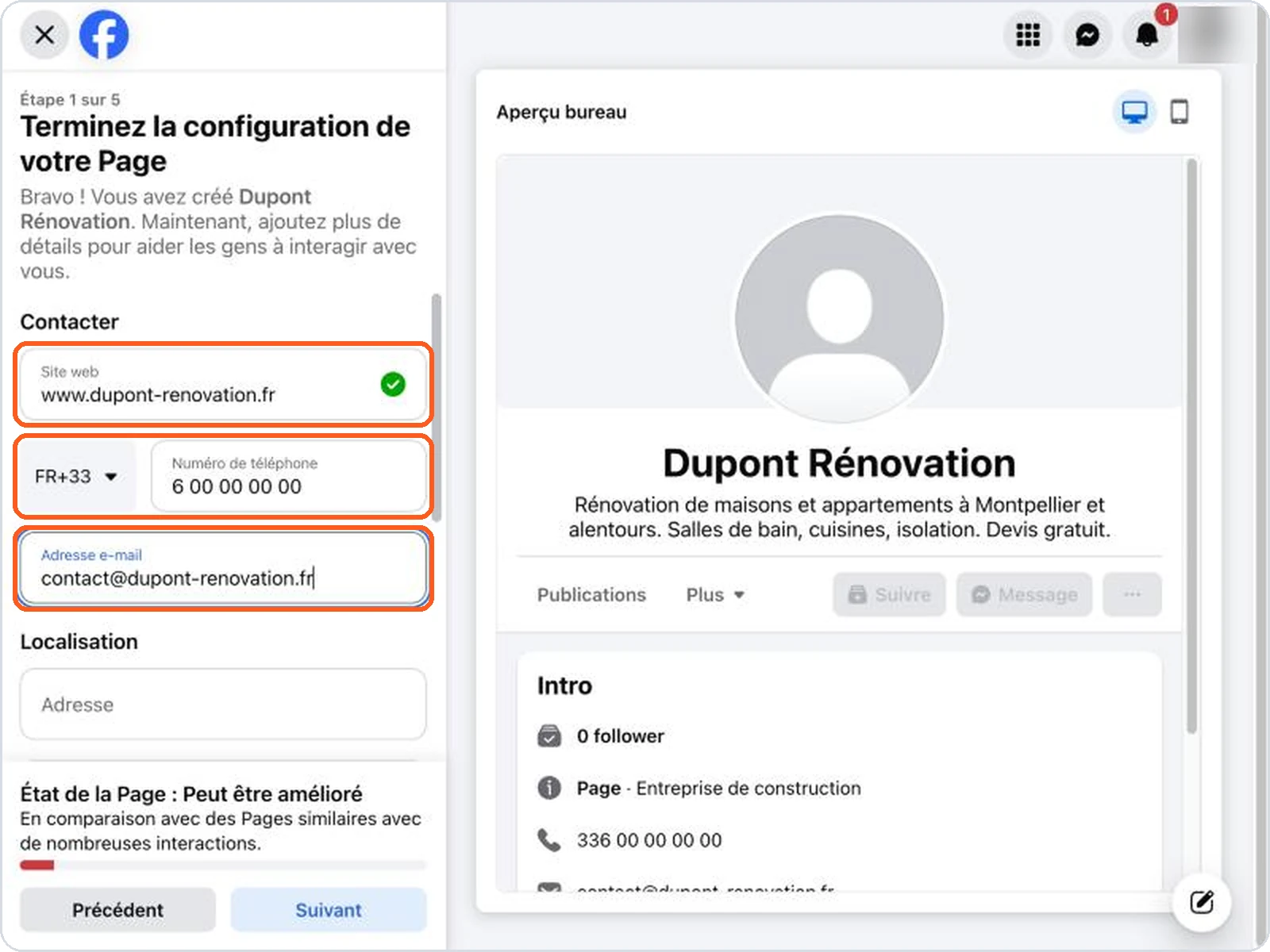Select the Publications tab
Image resolution: width=1270 pixels, height=952 pixels.
point(591,595)
